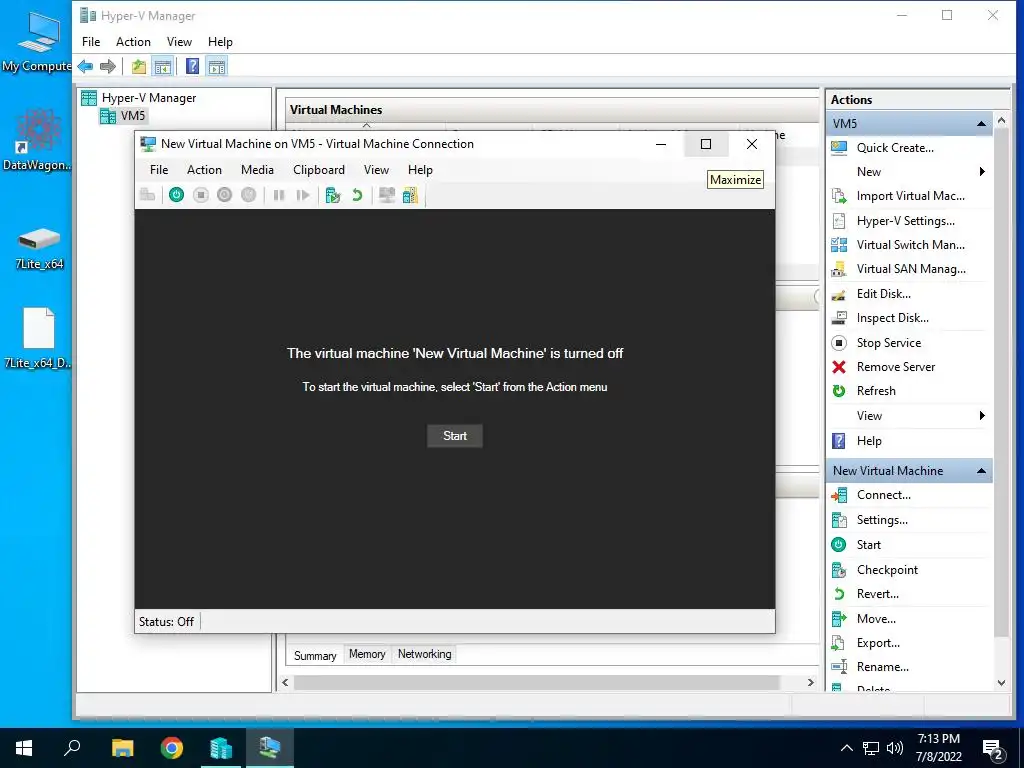Click Move in Actions pane
The width and height of the screenshot is (1024, 768).
(876, 618)
